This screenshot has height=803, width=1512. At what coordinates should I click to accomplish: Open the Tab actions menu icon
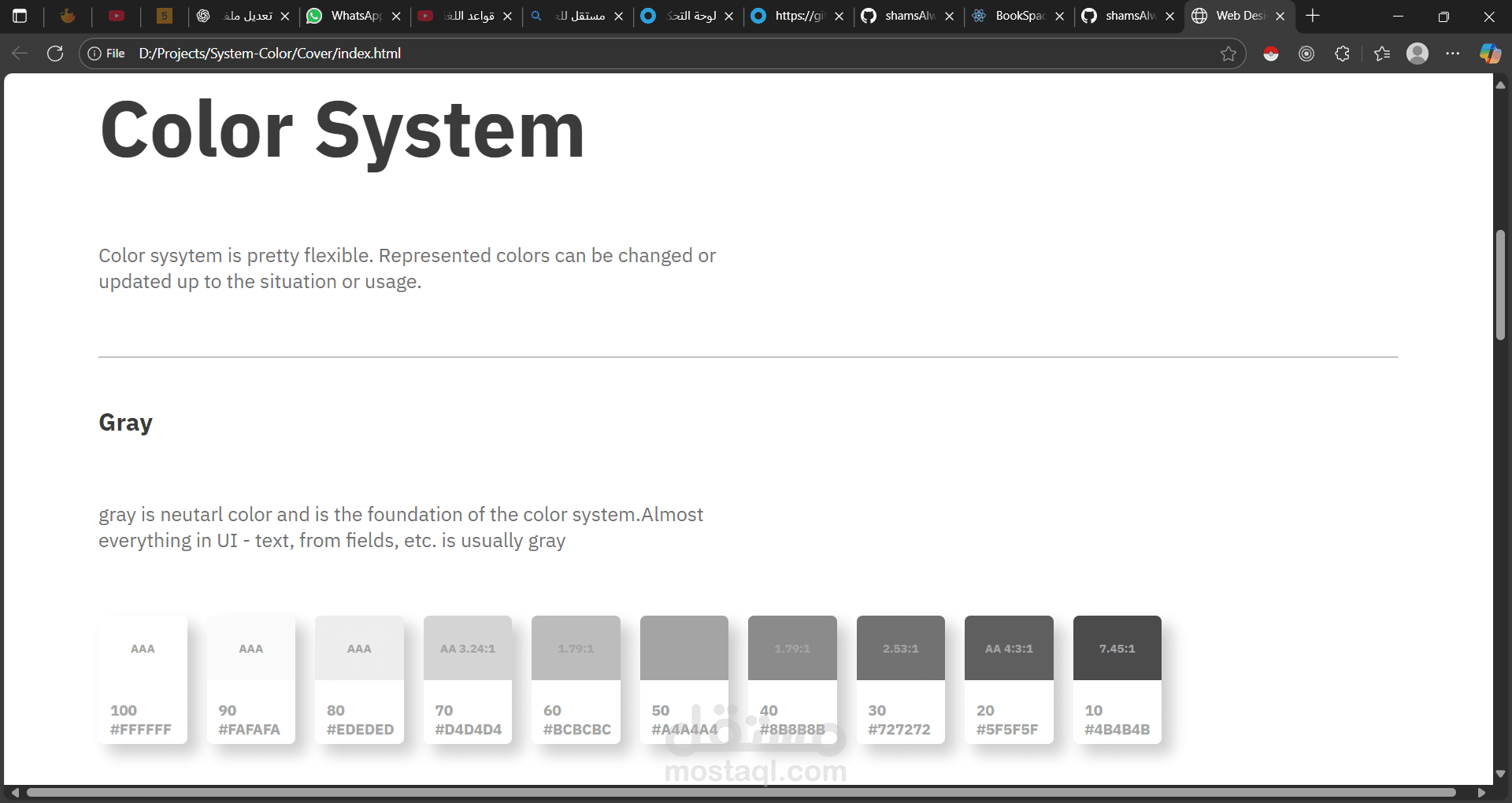(20, 16)
